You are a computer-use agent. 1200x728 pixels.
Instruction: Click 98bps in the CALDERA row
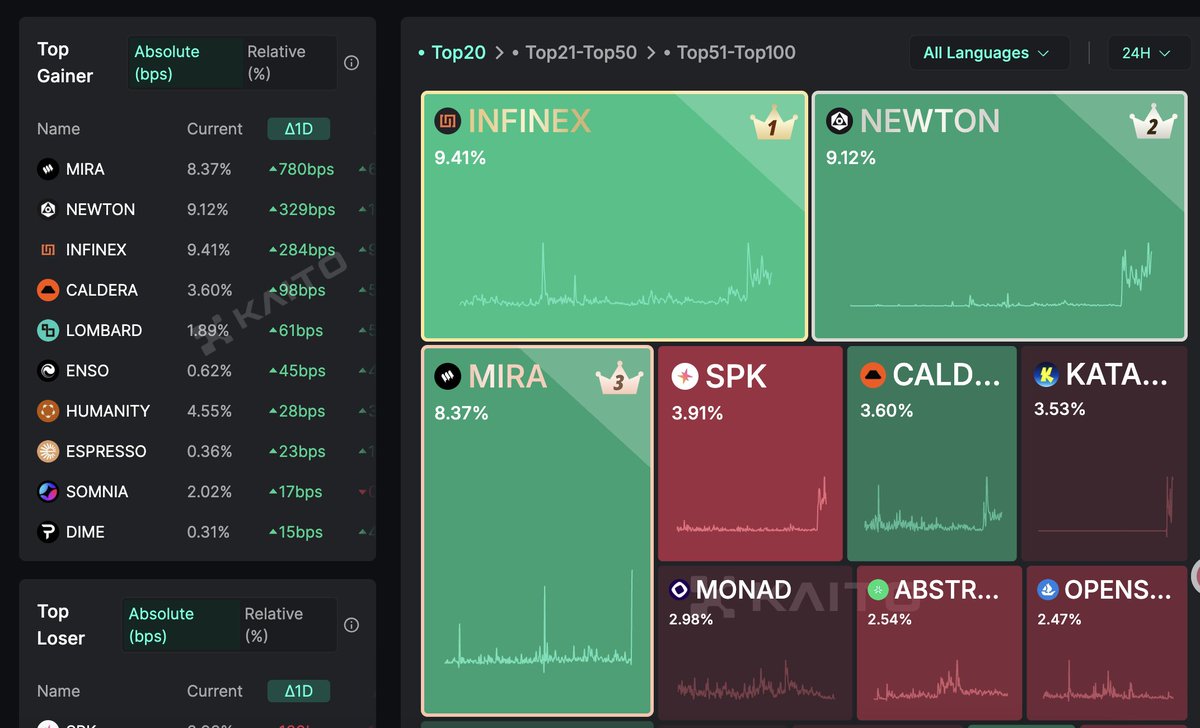pyautogui.click(x=297, y=290)
